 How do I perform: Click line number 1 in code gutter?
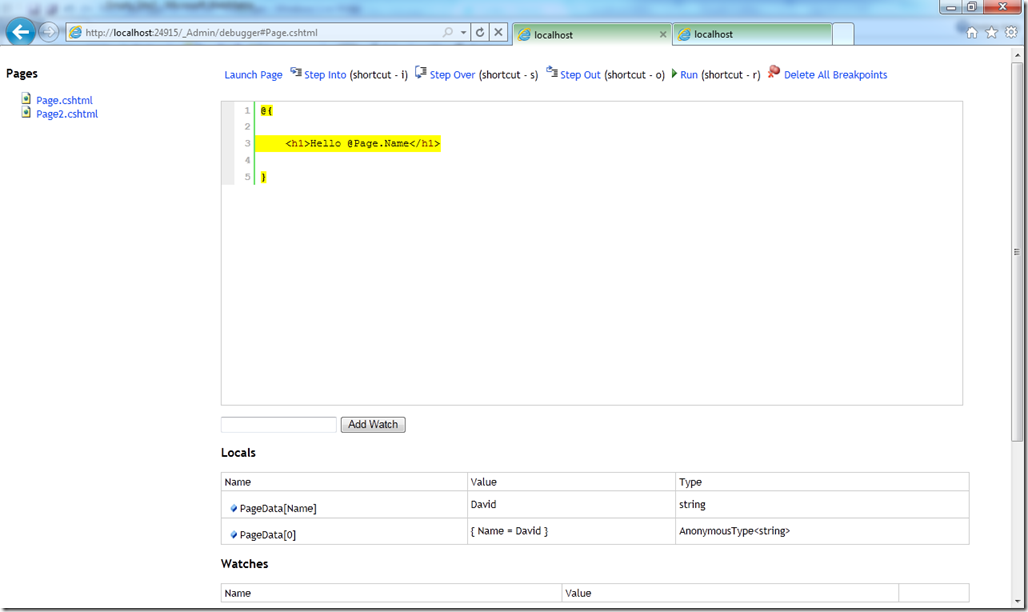coord(247,110)
